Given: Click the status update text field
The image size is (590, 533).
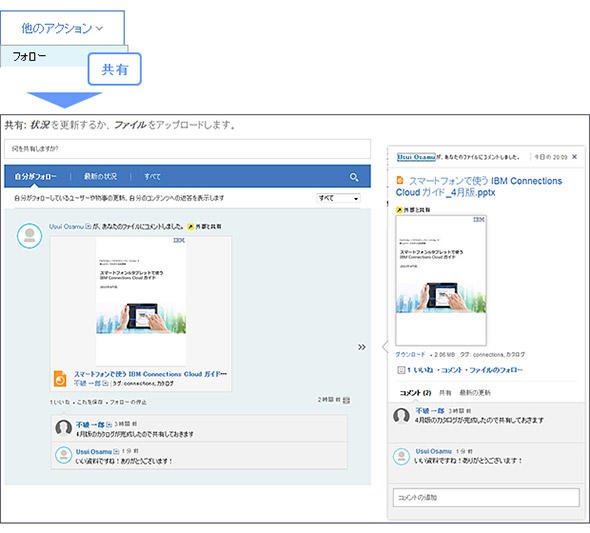Looking at the screenshot, I should tap(187, 149).
